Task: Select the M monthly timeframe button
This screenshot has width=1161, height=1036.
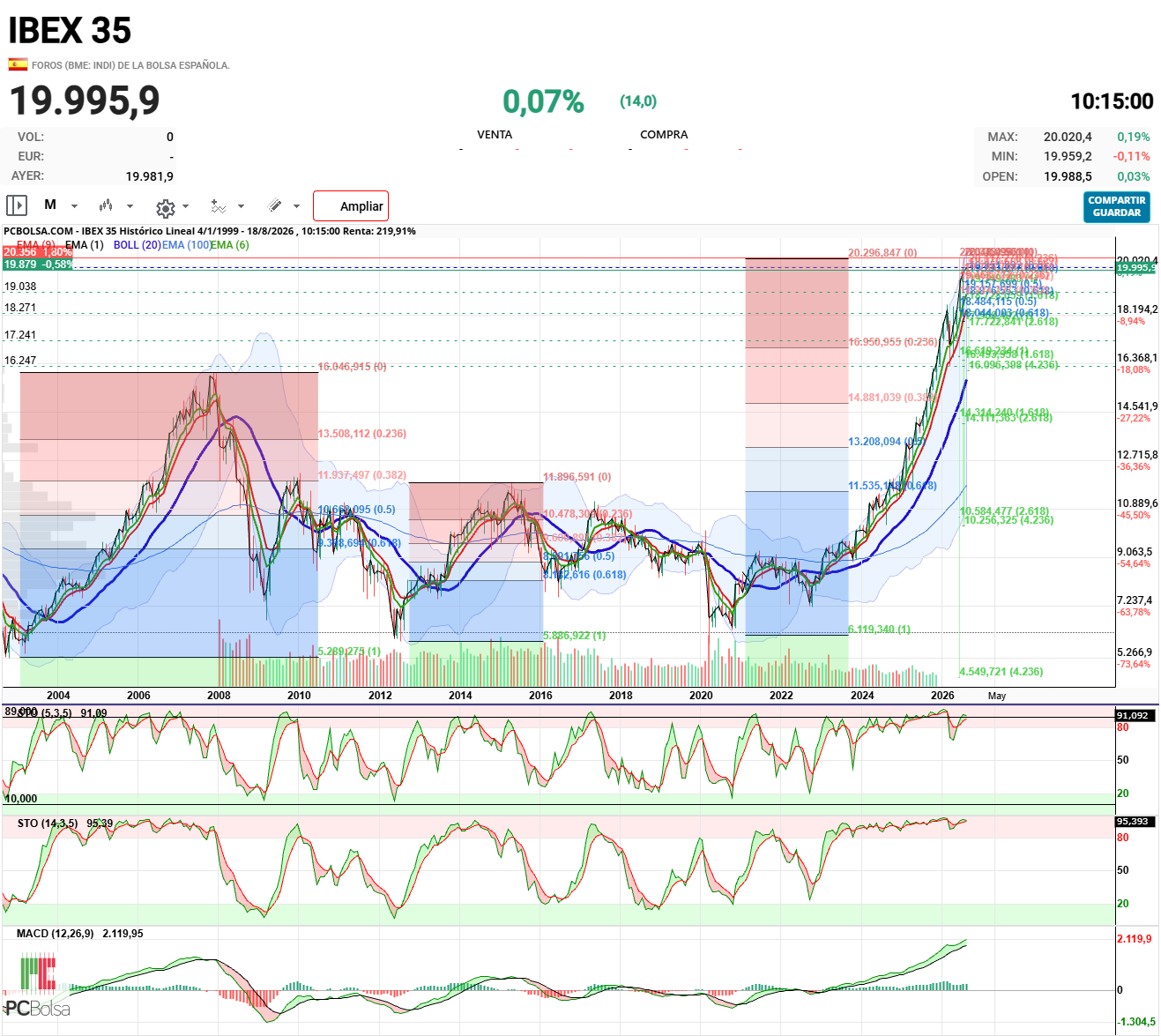Action: (x=50, y=205)
